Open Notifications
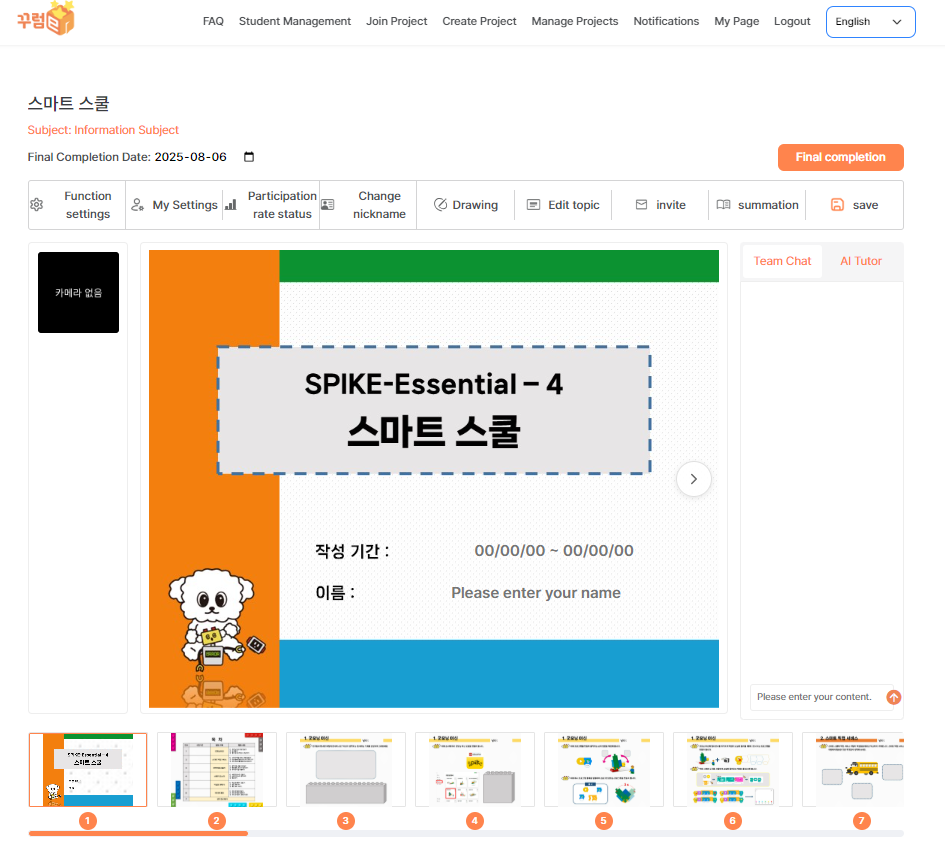 [x=666, y=21]
